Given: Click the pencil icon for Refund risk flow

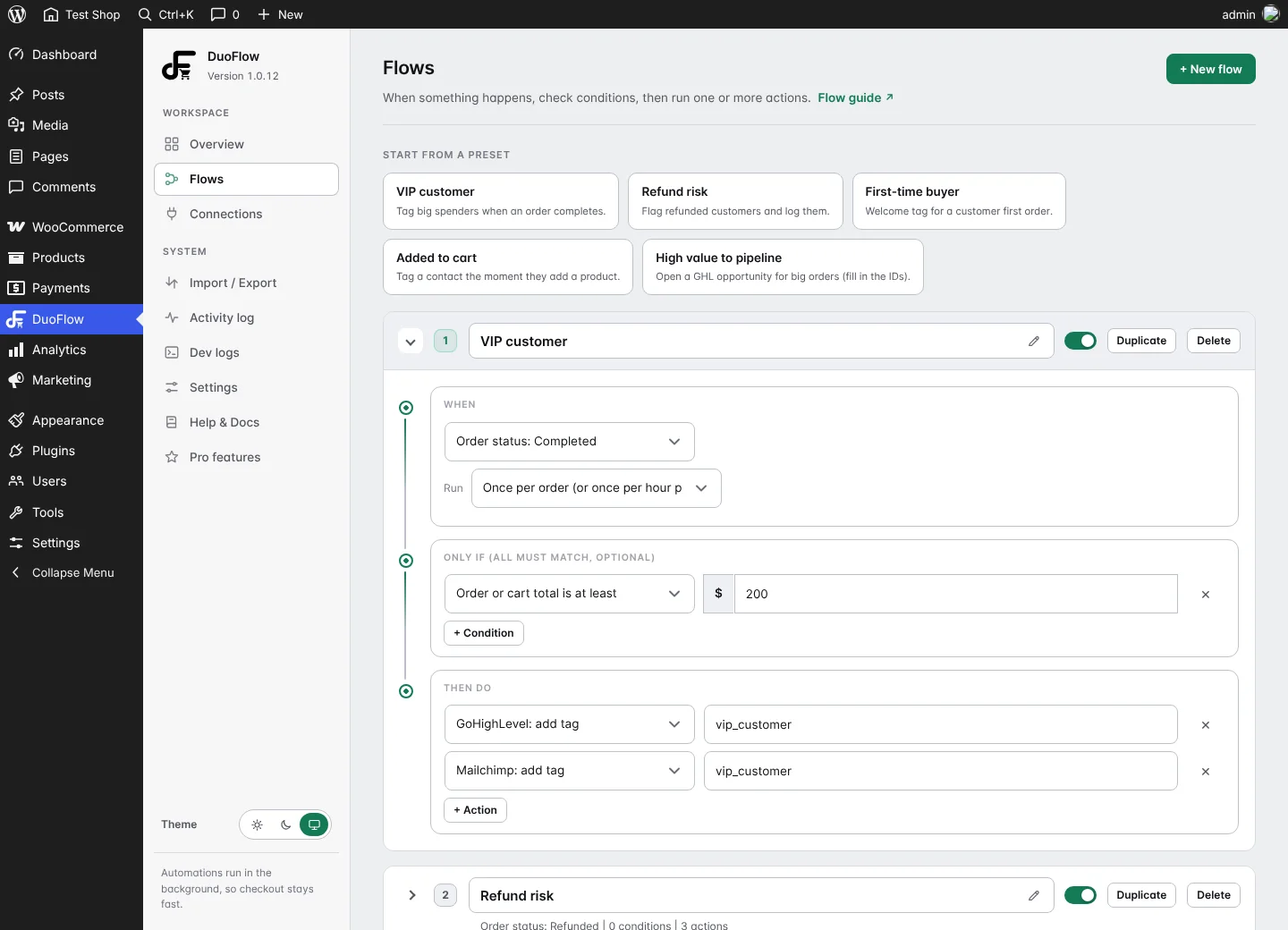Looking at the screenshot, I should tap(1034, 895).
